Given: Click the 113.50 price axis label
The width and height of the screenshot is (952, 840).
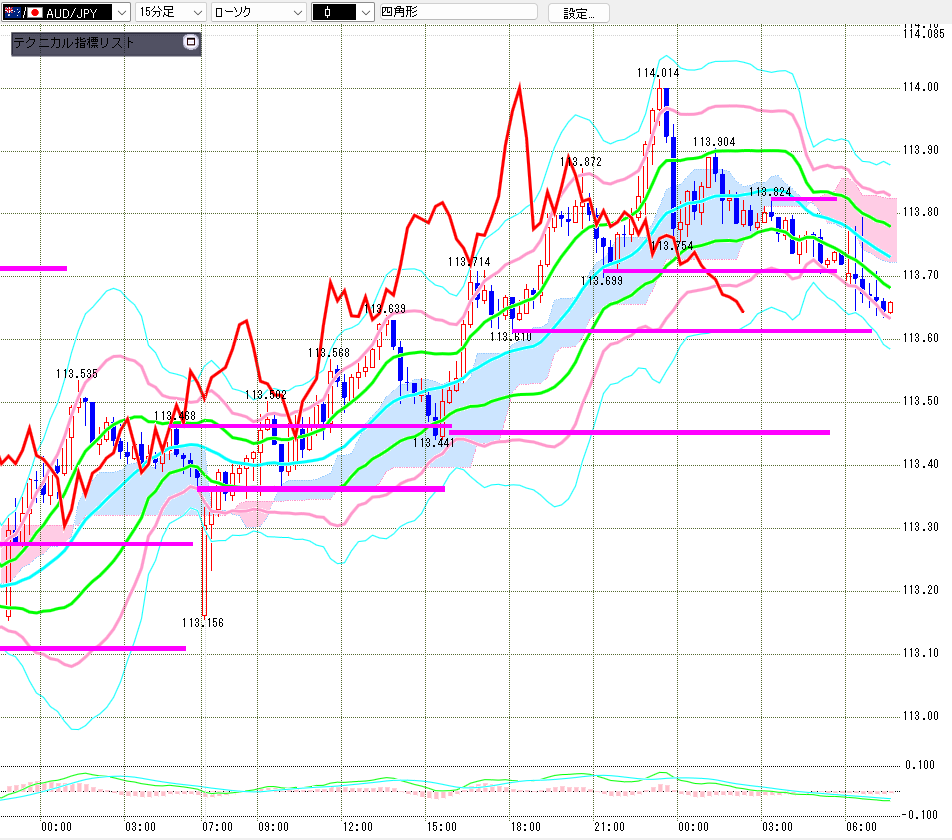Looking at the screenshot, I should (x=920, y=401).
